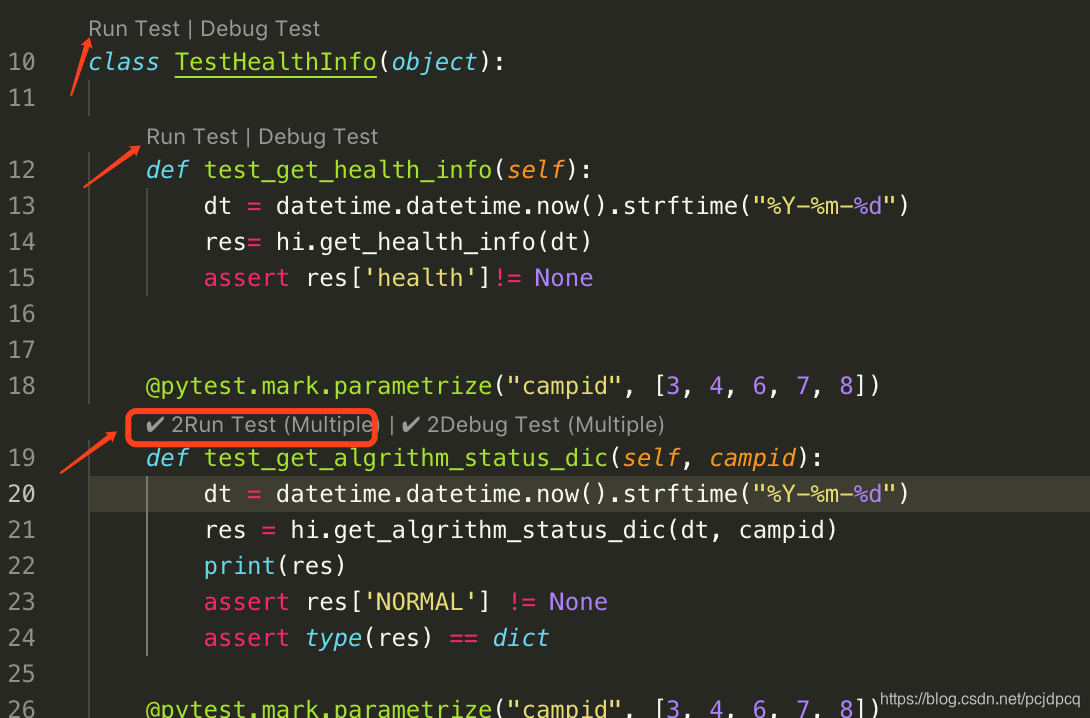Screen dimensions: 1090x718
Task: Click the class name TestHealthInfo
Action: click(x=275, y=62)
